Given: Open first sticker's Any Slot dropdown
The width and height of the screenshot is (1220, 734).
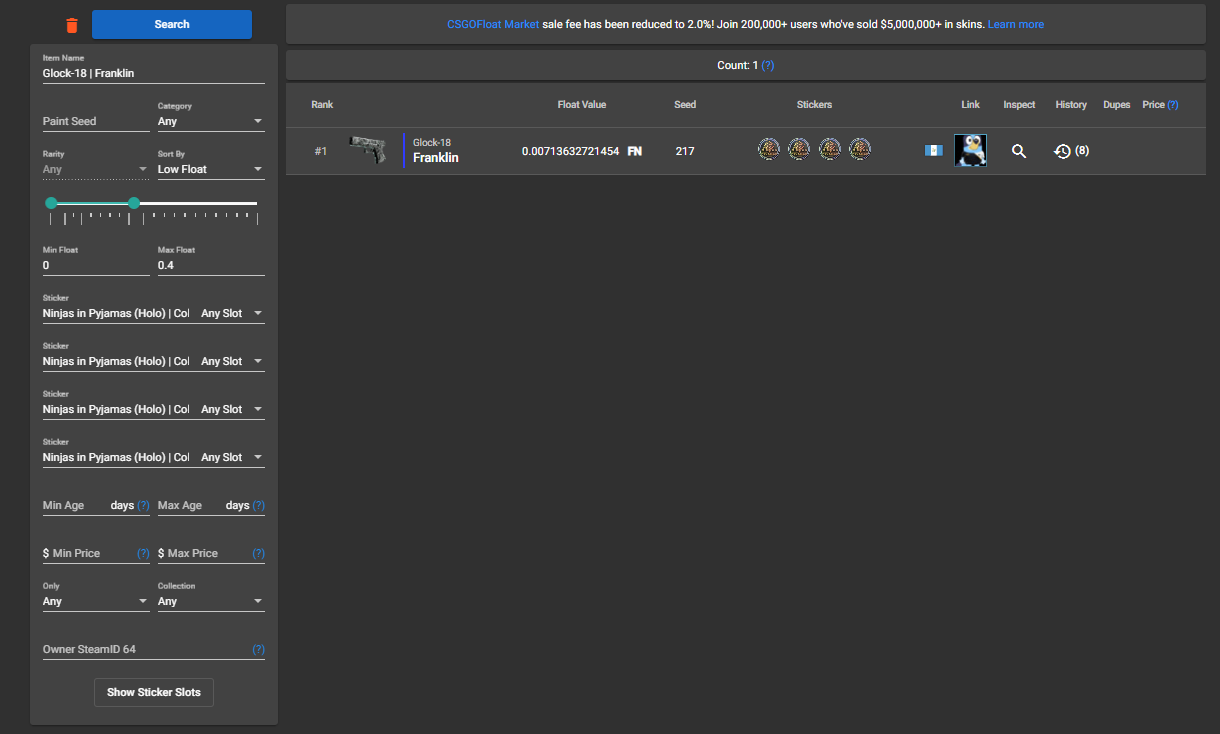Looking at the screenshot, I should pos(232,313).
